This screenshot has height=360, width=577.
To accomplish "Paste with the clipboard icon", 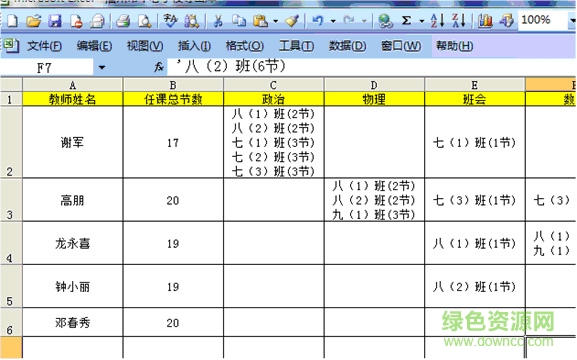I will click(x=261, y=21).
